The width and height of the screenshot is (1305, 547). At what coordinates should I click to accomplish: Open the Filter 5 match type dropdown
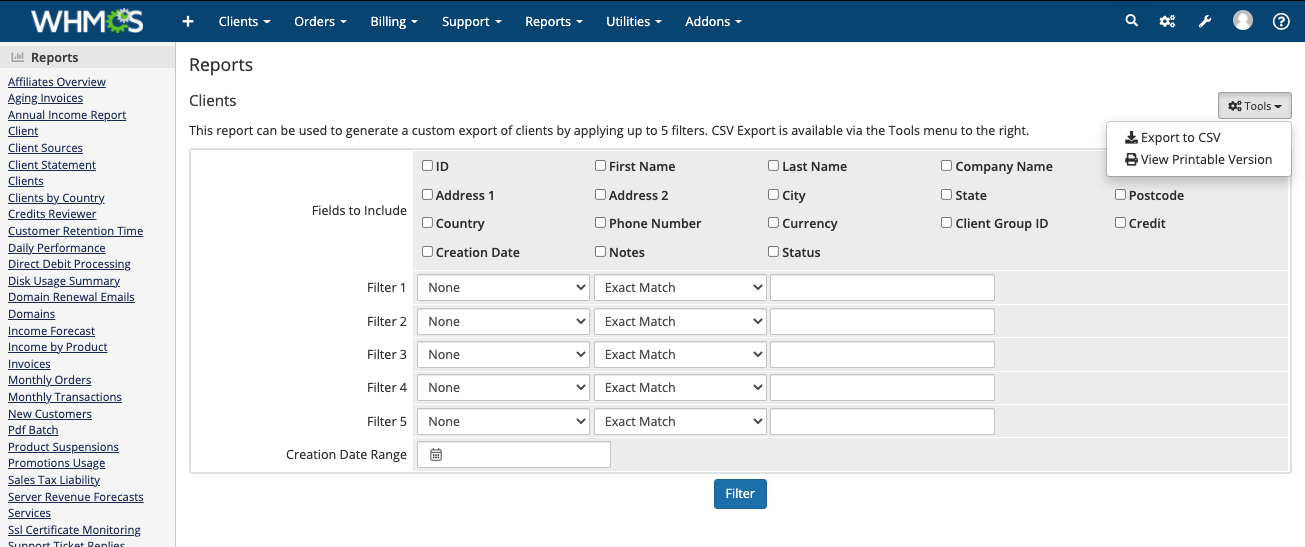[680, 421]
